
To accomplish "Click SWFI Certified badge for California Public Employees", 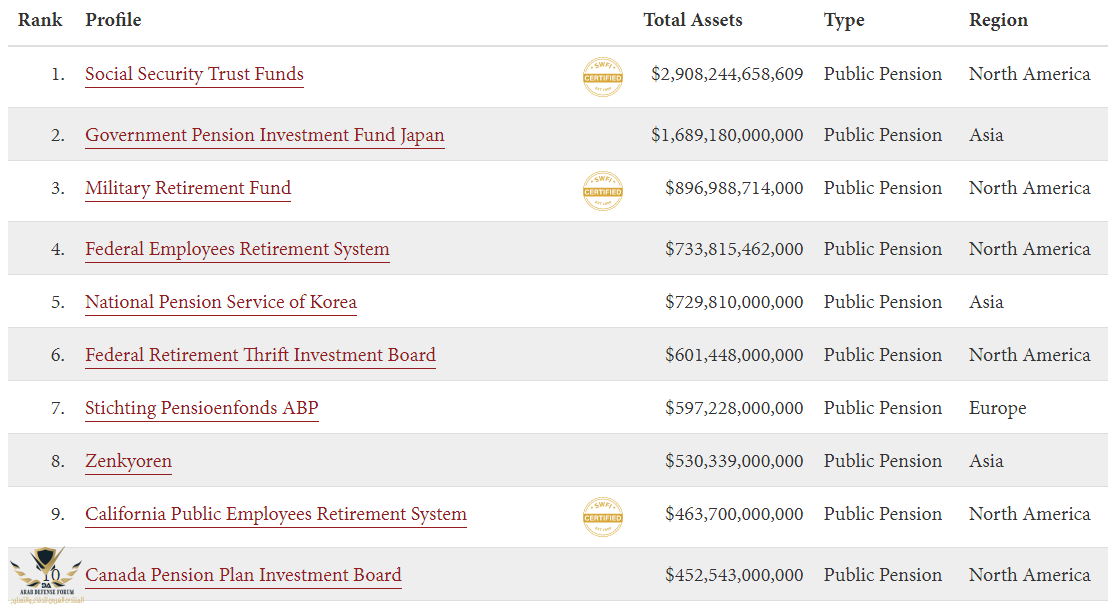I will click(603, 517).
